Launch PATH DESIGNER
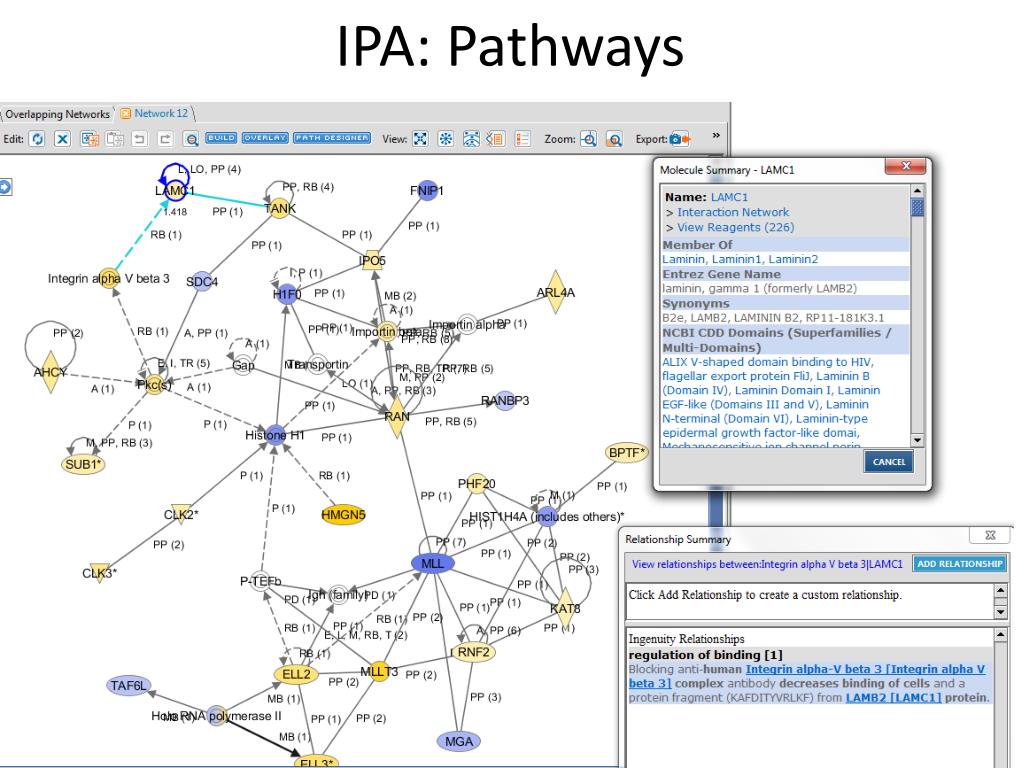Image resolution: width=1024 pixels, height=768 pixels. [332, 138]
